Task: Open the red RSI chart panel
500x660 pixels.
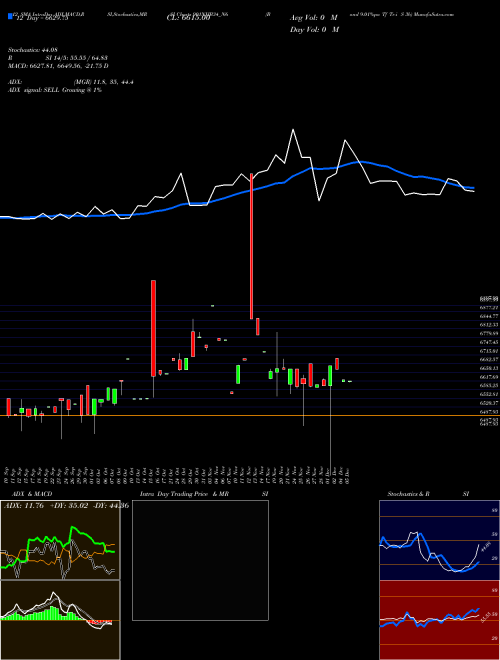Action: (x=439, y=620)
